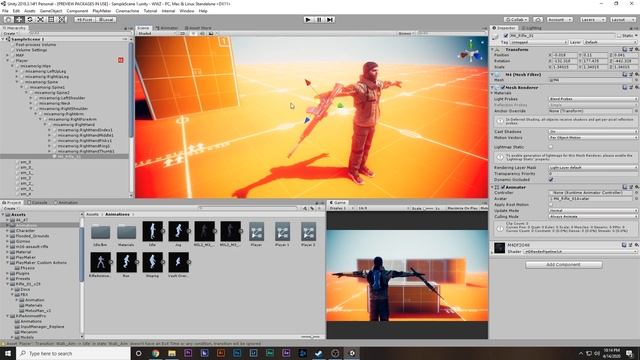Image resolution: width=640 pixels, height=360 pixels.
Task: Select the Scale tool in toolbar
Action: pyautogui.click(x=40, y=20)
